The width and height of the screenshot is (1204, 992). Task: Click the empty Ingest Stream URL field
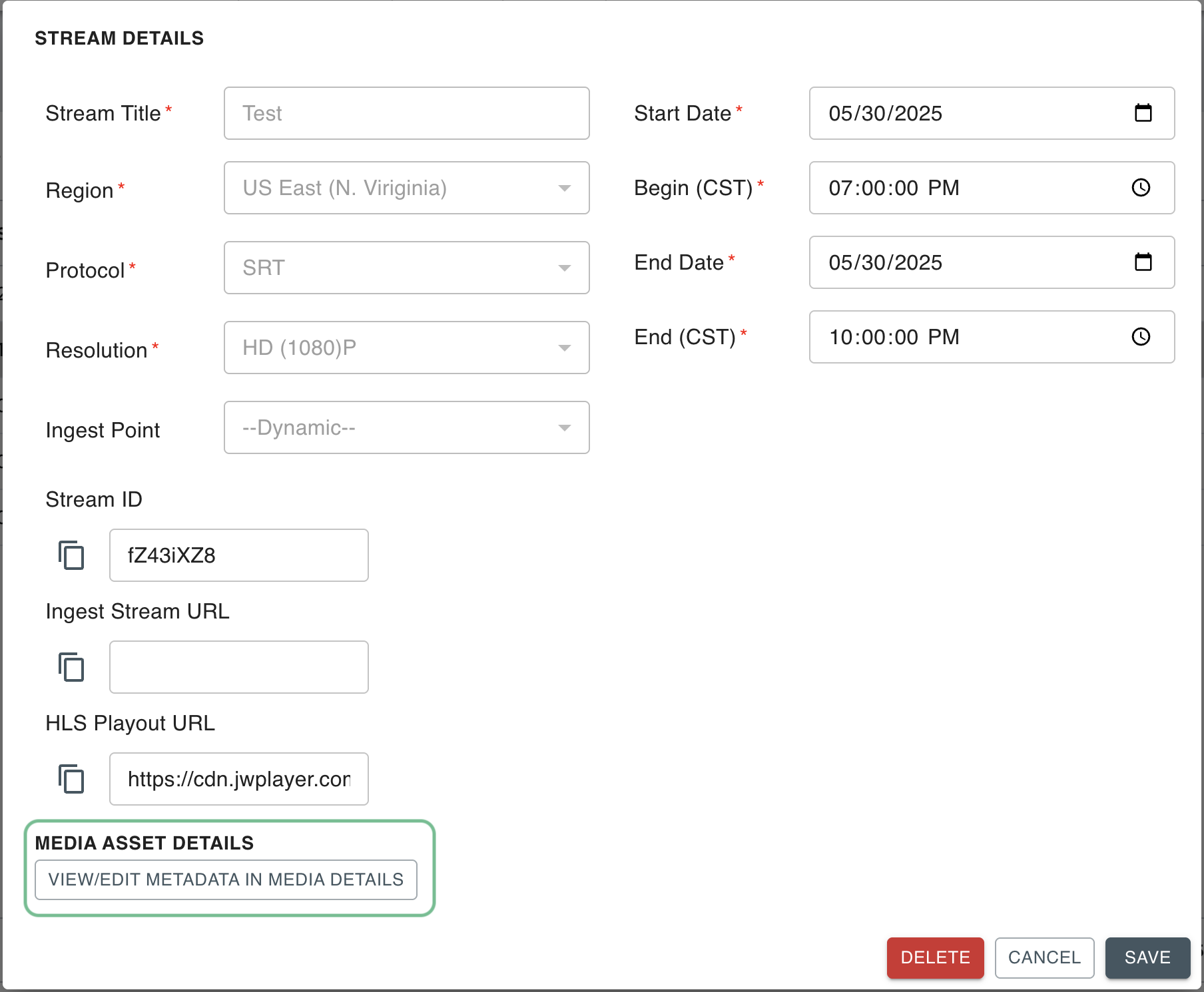[x=238, y=667]
